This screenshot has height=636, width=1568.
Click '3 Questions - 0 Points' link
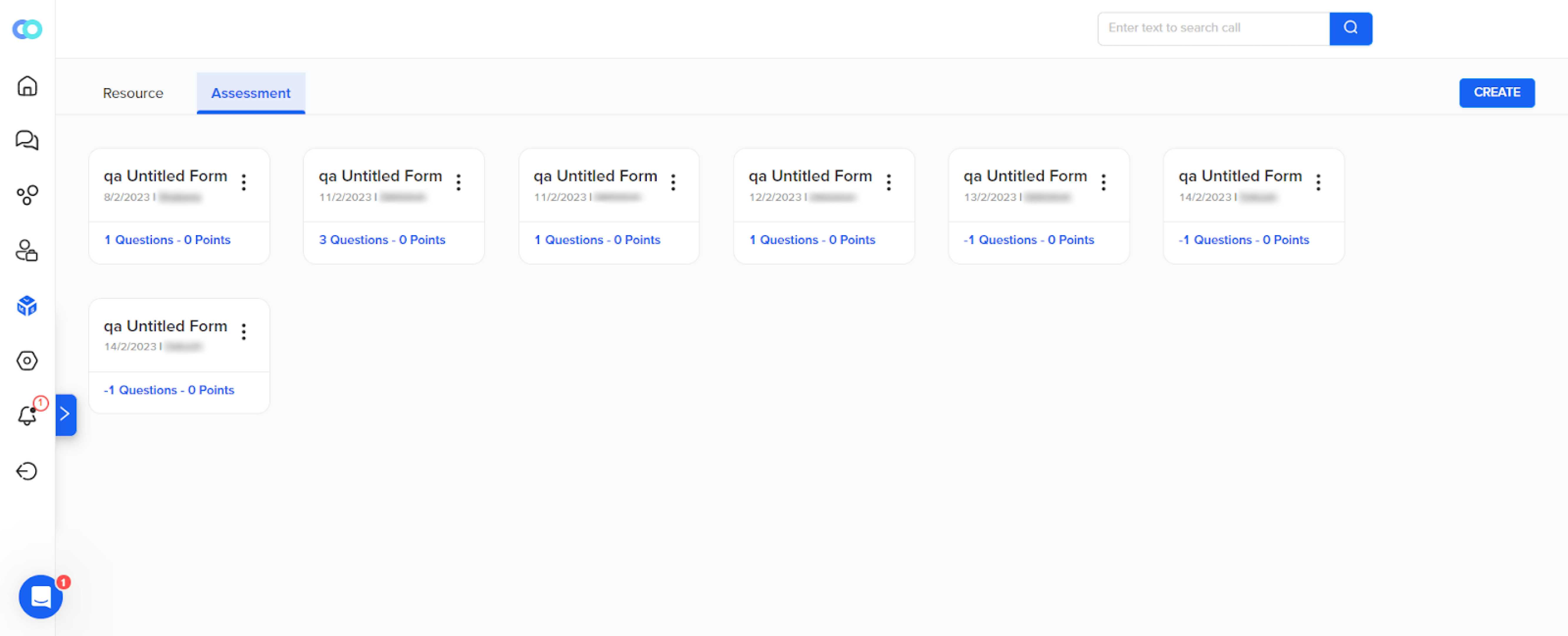click(382, 240)
